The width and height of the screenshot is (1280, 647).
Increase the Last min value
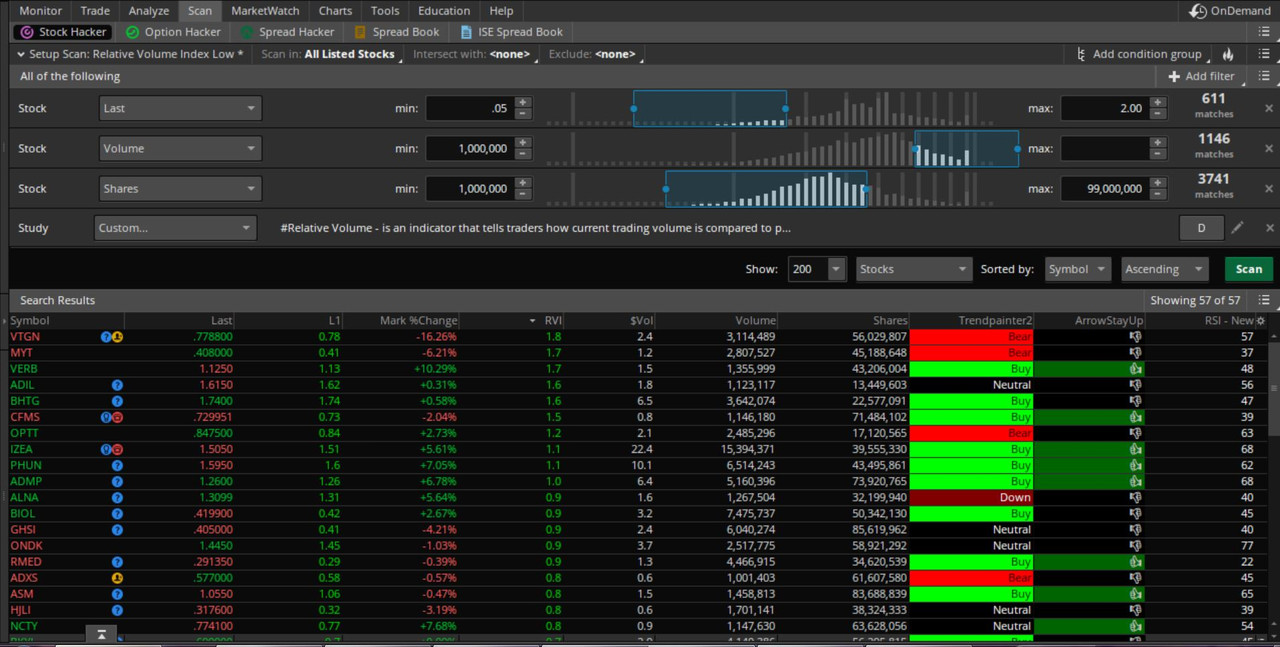tap(523, 103)
